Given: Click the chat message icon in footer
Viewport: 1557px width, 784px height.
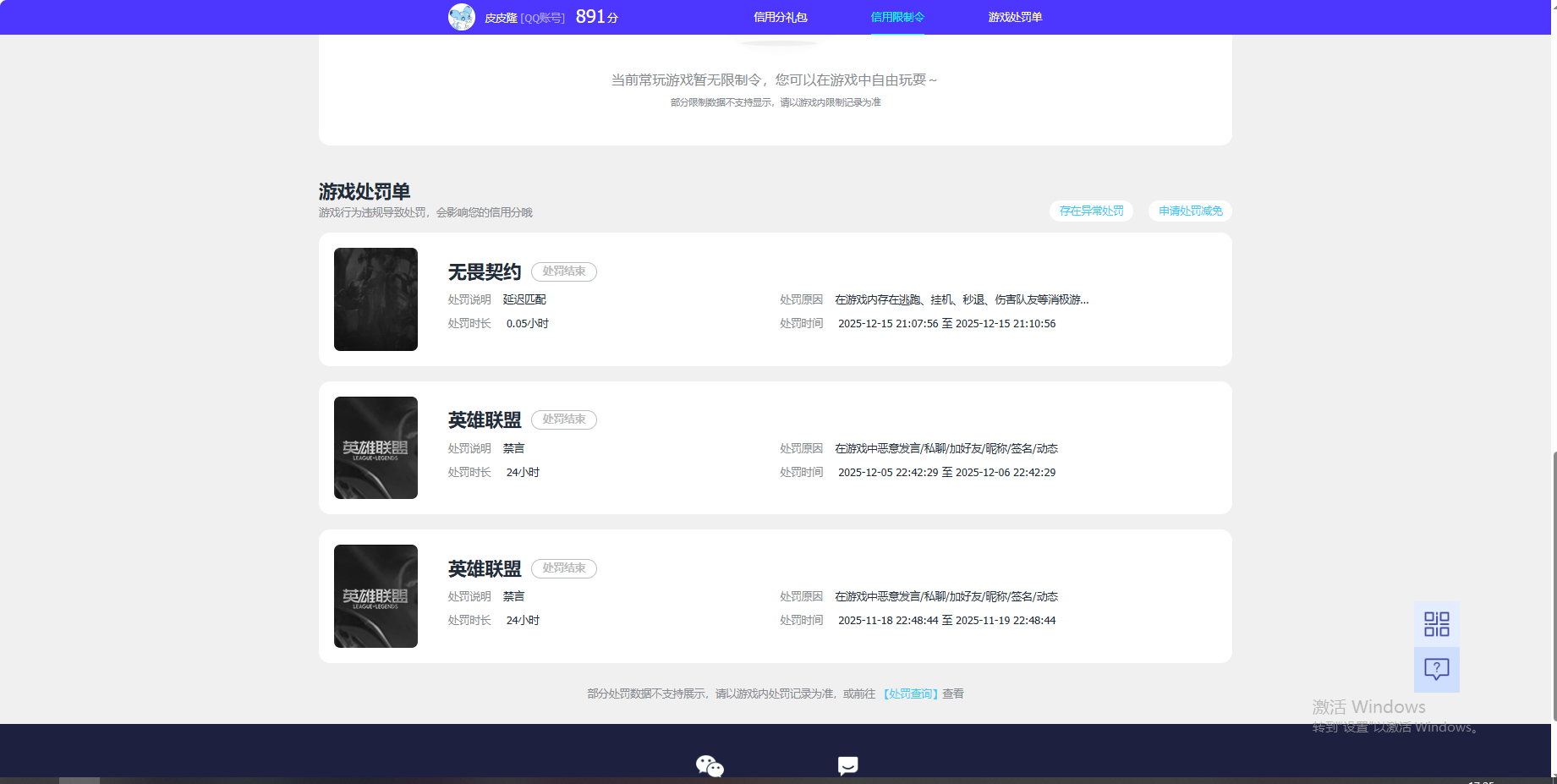Looking at the screenshot, I should click(847, 765).
